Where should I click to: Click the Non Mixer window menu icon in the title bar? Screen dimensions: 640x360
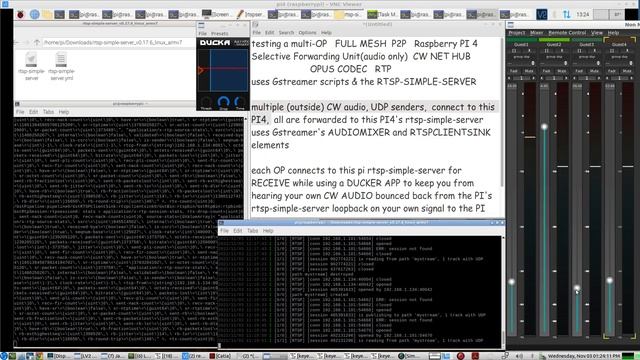511,24
